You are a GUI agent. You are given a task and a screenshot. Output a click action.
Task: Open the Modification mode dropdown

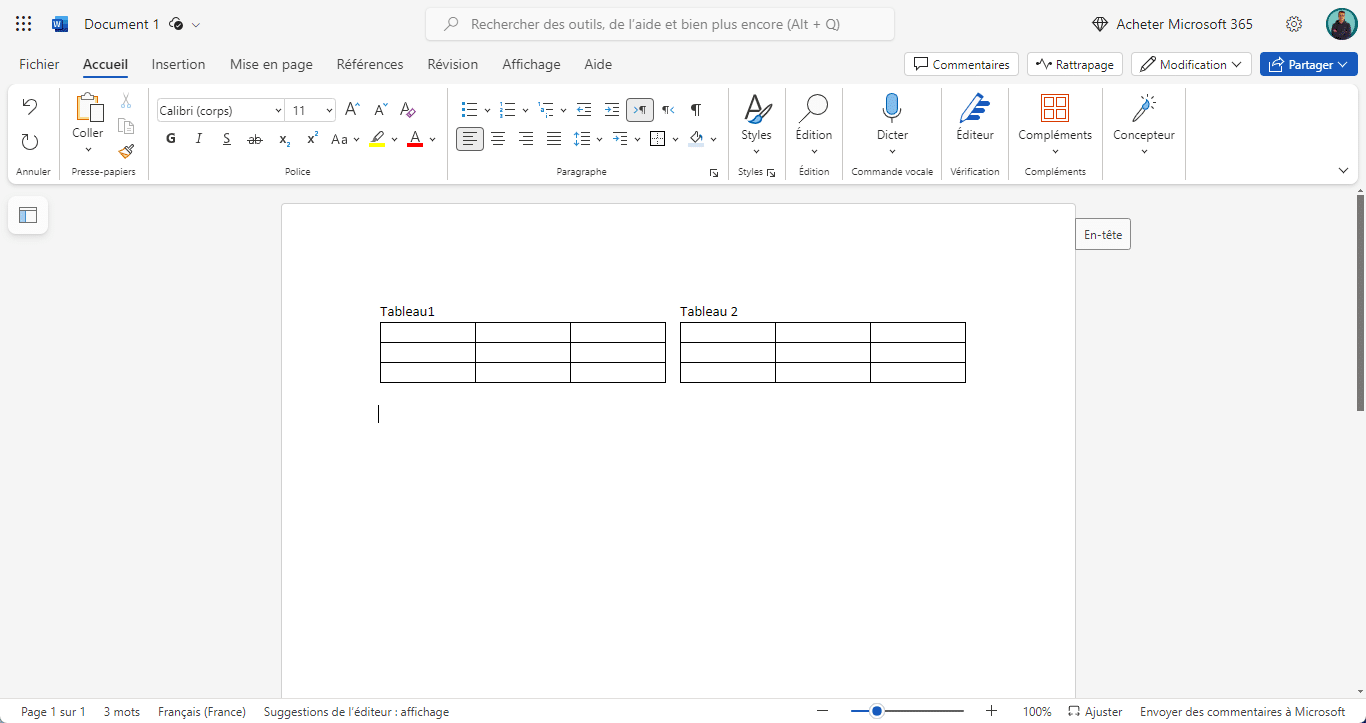point(1191,64)
